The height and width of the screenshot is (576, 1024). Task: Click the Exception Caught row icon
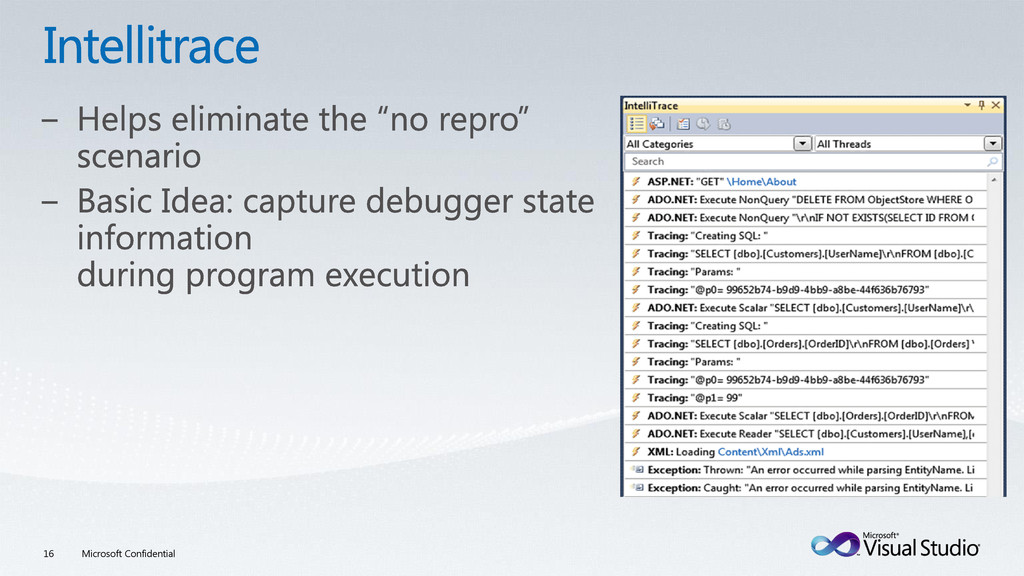637,488
